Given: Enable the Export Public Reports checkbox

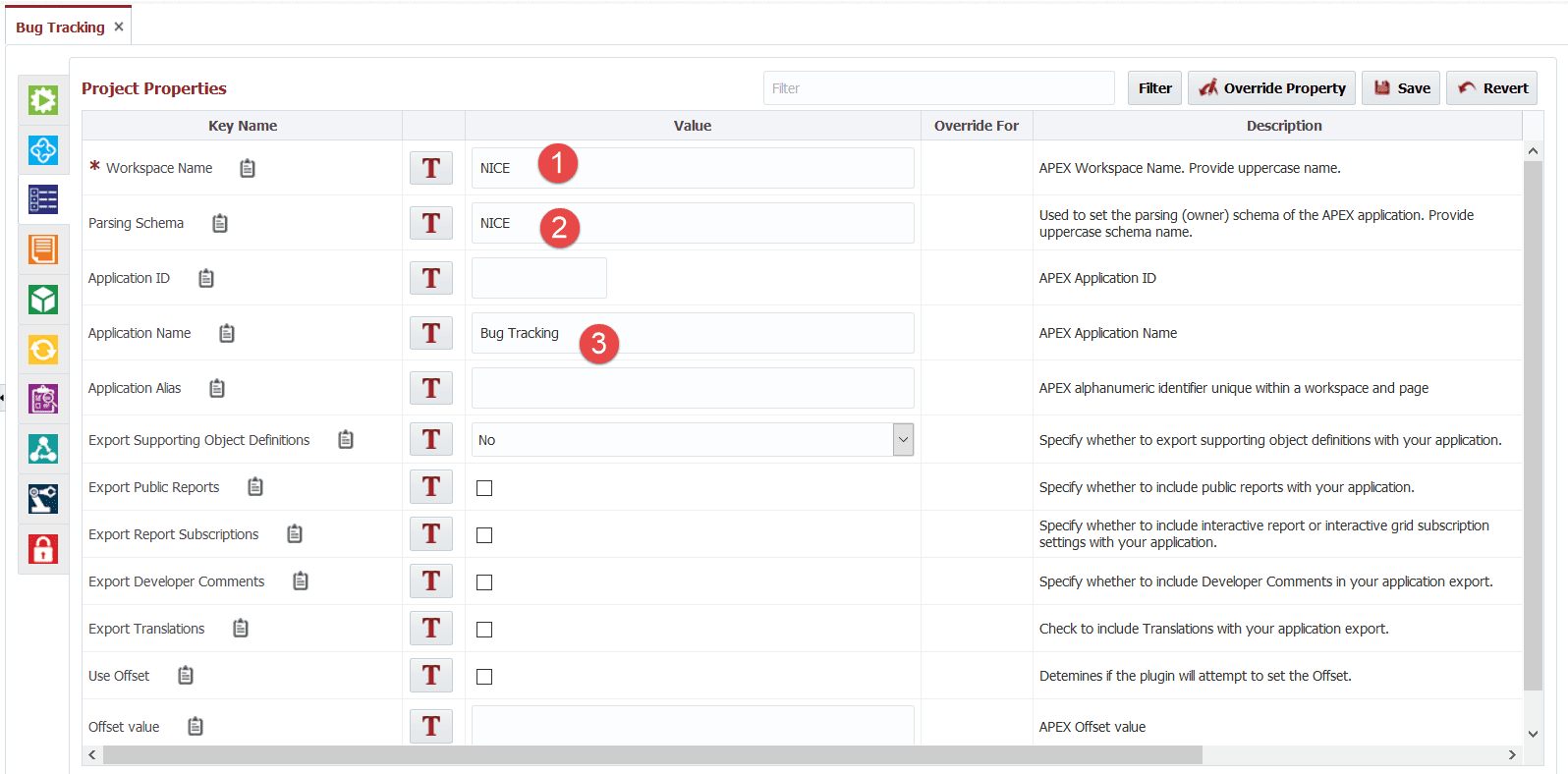Looking at the screenshot, I should [484, 488].
